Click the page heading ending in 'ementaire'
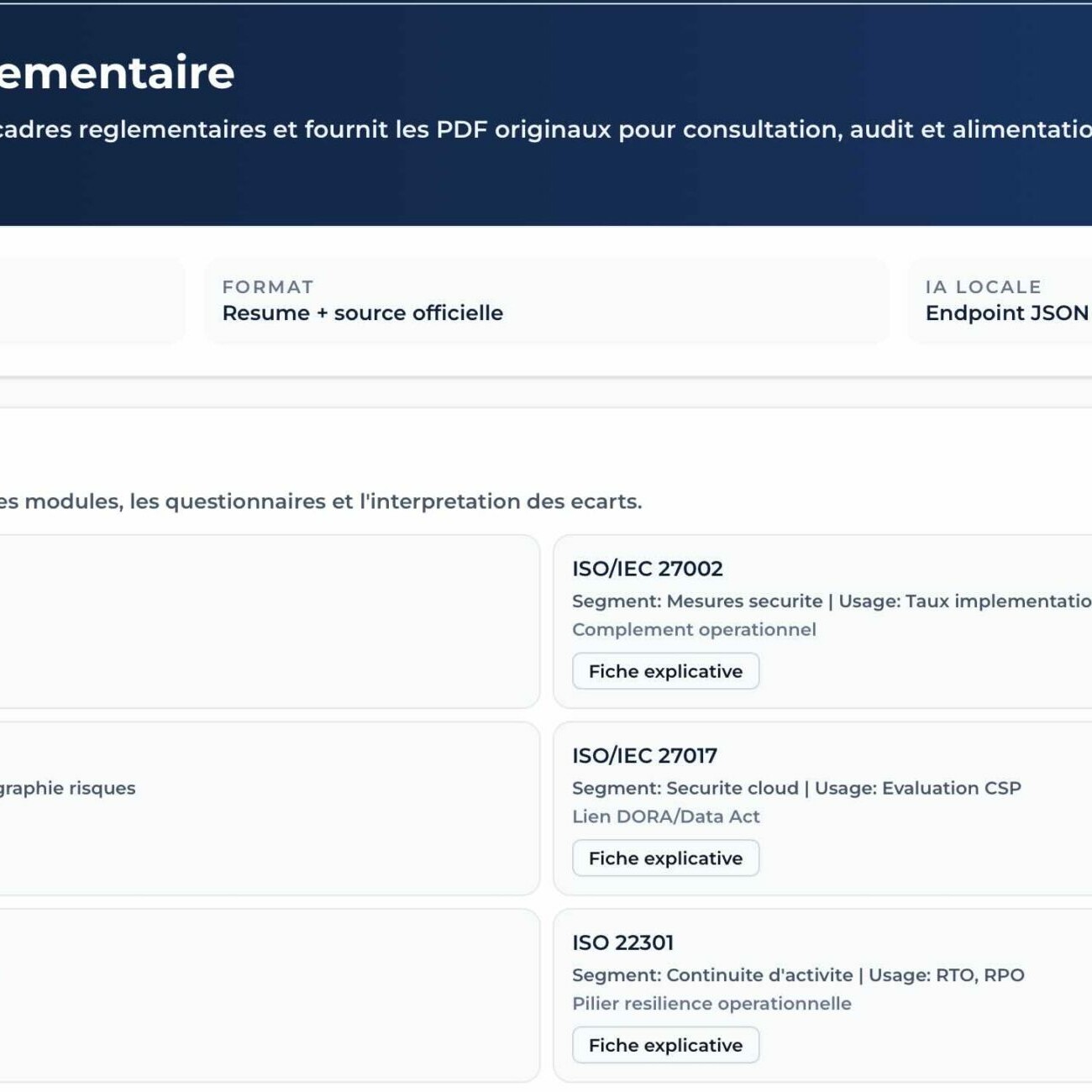This screenshot has height=1092, width=1092. [x=117, y=72]
